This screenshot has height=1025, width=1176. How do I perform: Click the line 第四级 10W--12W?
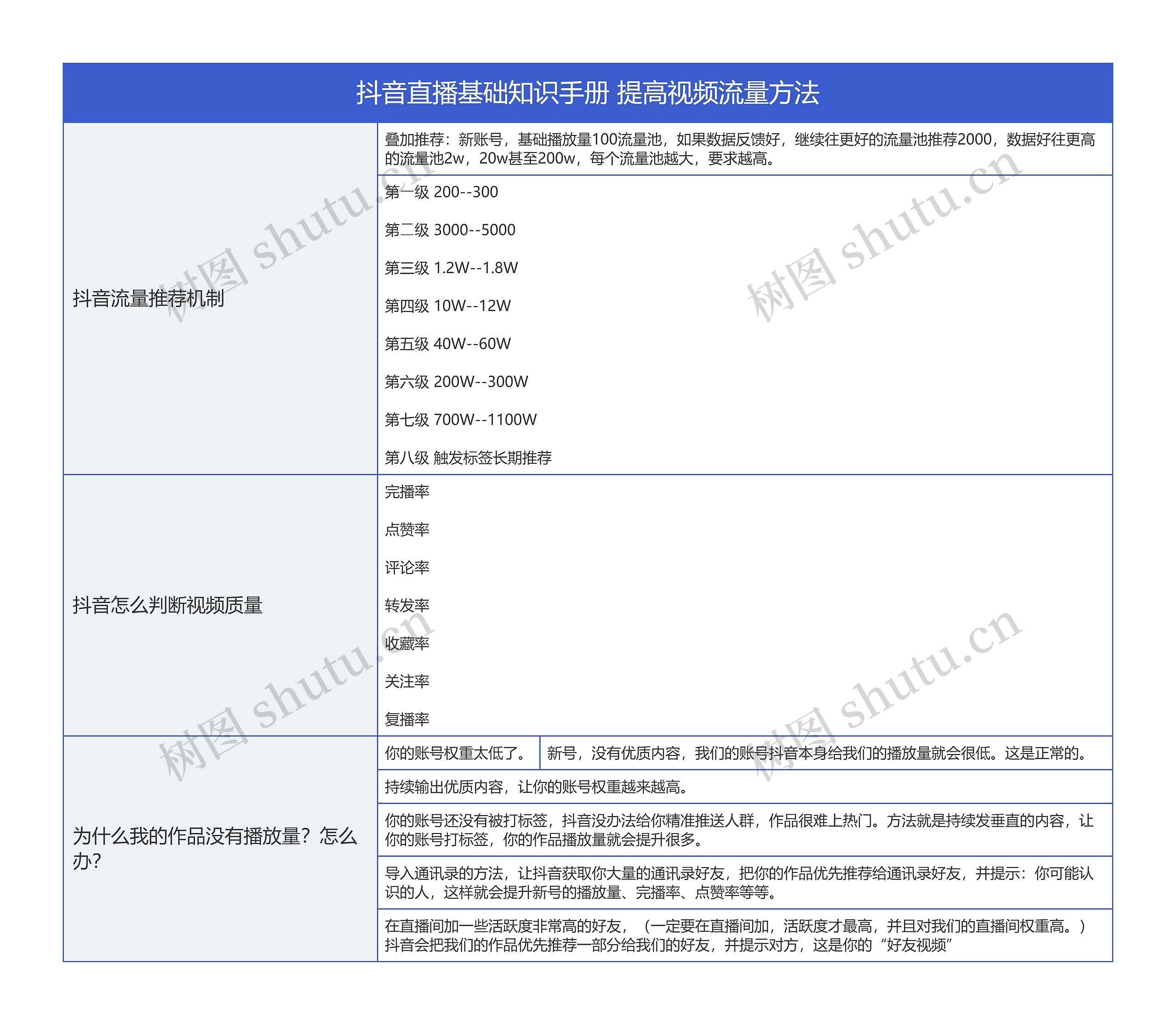[x=447, y=306]
